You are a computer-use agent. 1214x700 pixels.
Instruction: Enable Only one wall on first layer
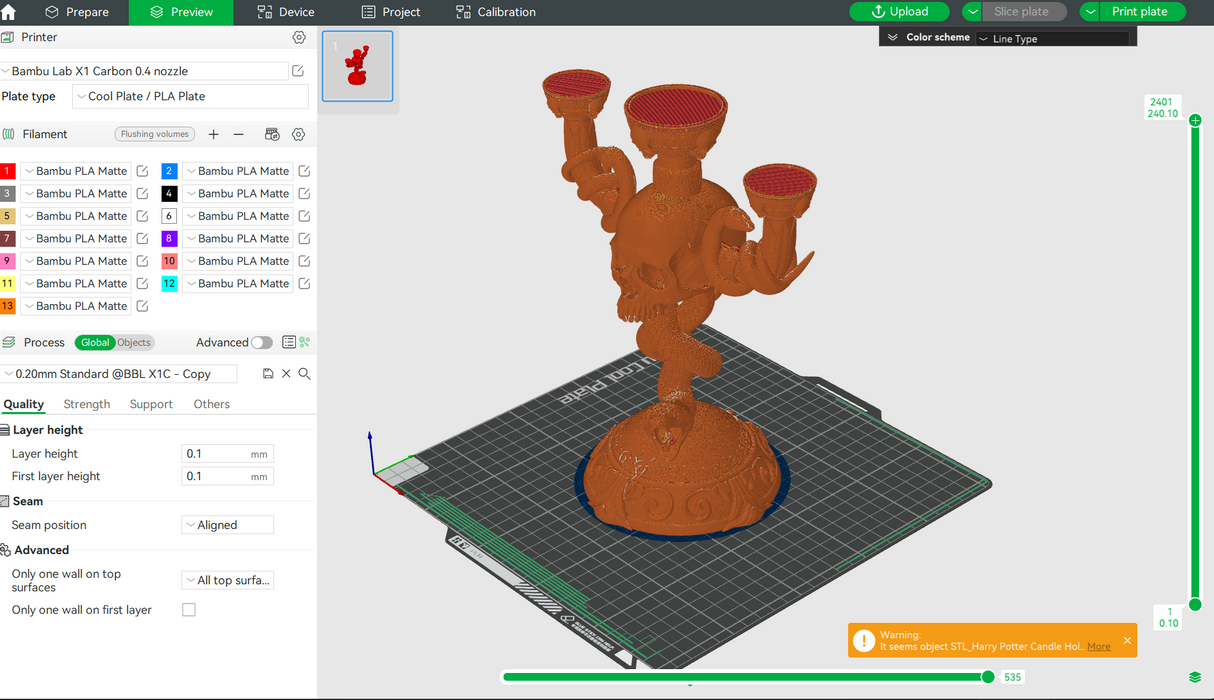coord(189,610)
